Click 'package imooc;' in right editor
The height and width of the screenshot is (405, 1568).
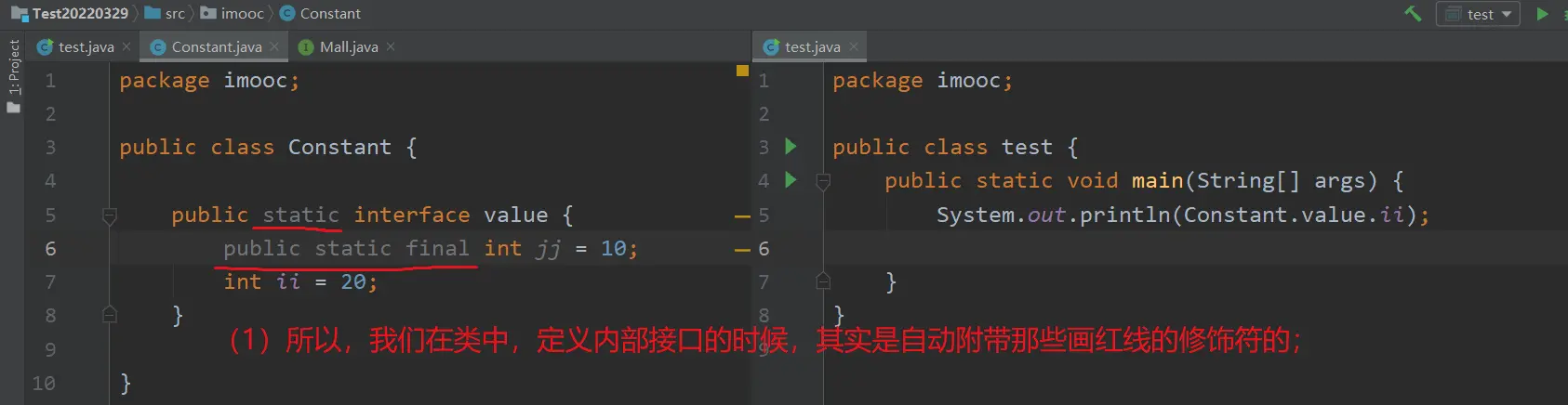click(x=923, y=81)
